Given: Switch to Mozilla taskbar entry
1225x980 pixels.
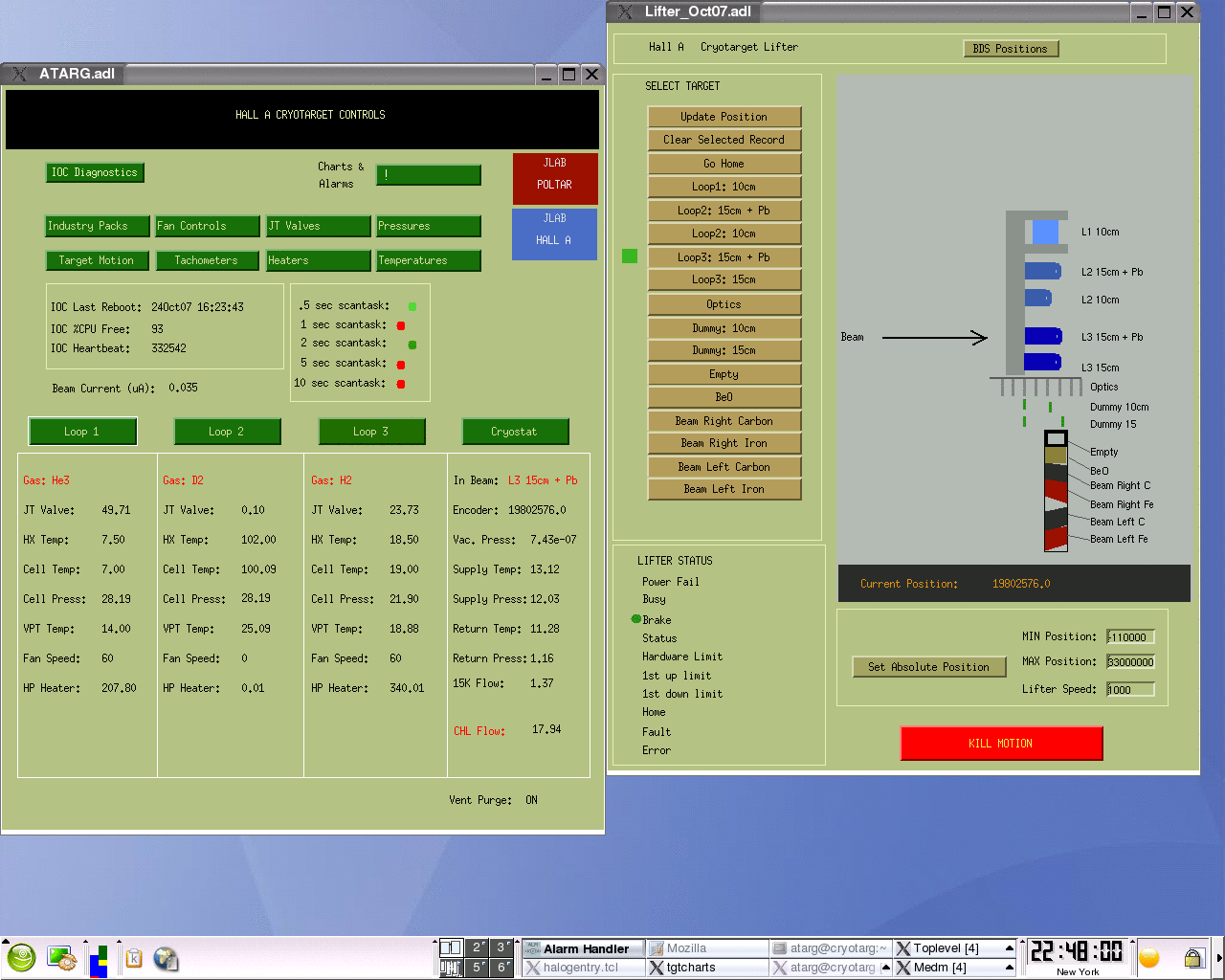Looking at the screenshot, I should point(706,948).
